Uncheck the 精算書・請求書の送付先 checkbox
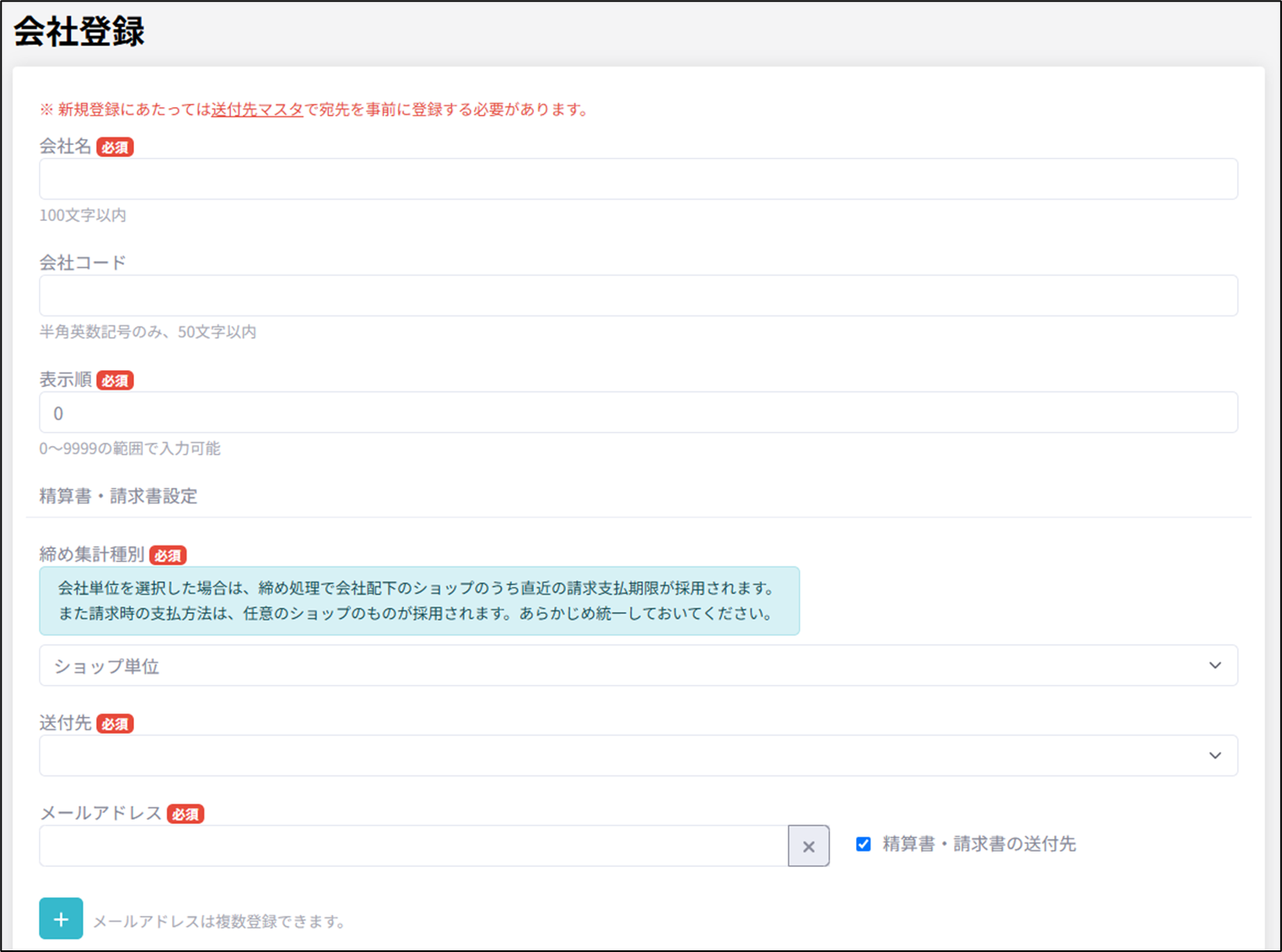The height and width of the screenshot is (952, 1282). pyautogui.click(x=863, y=844)
